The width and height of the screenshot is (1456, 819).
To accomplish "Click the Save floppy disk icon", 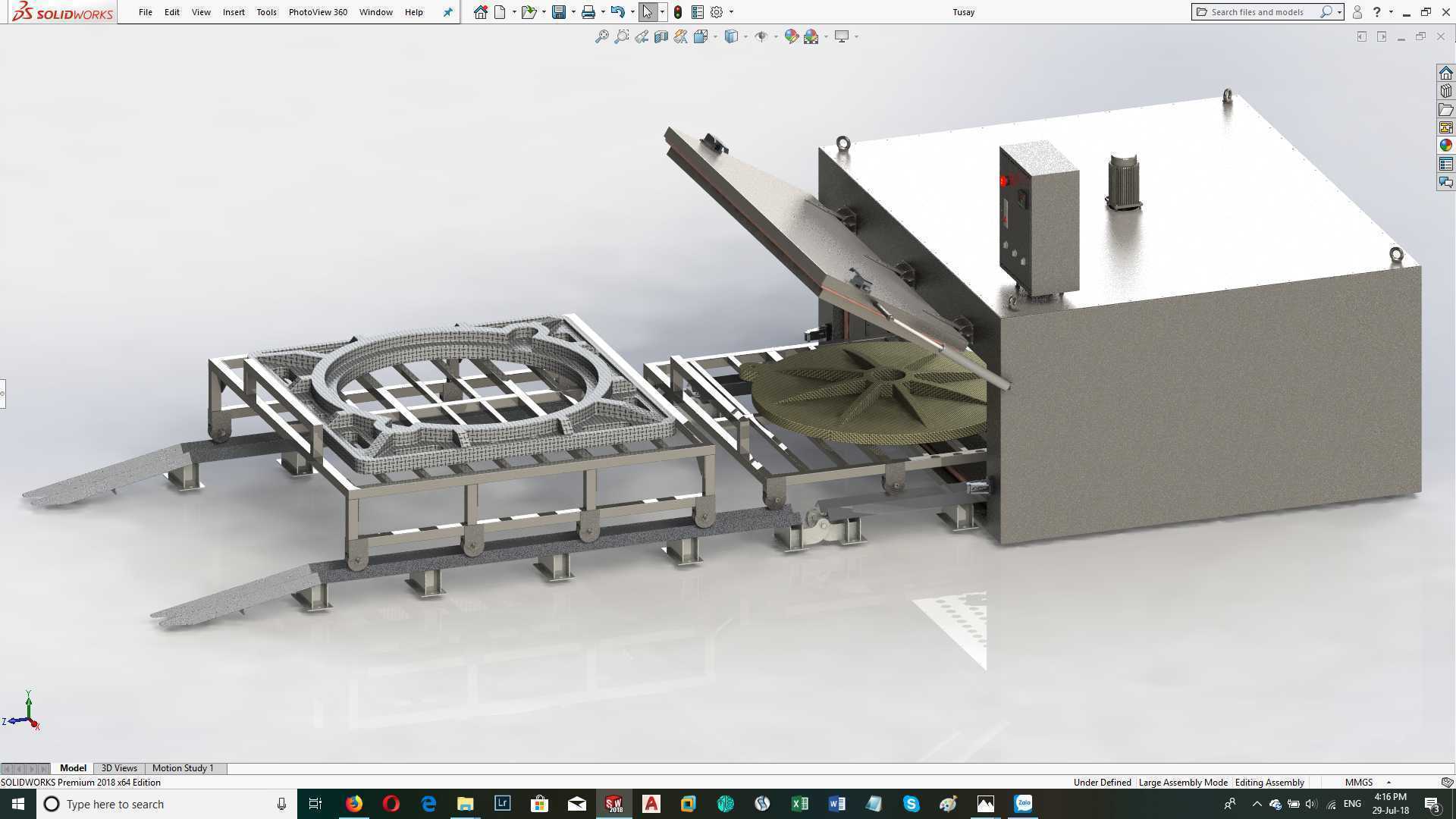I will tap(559, 12).
